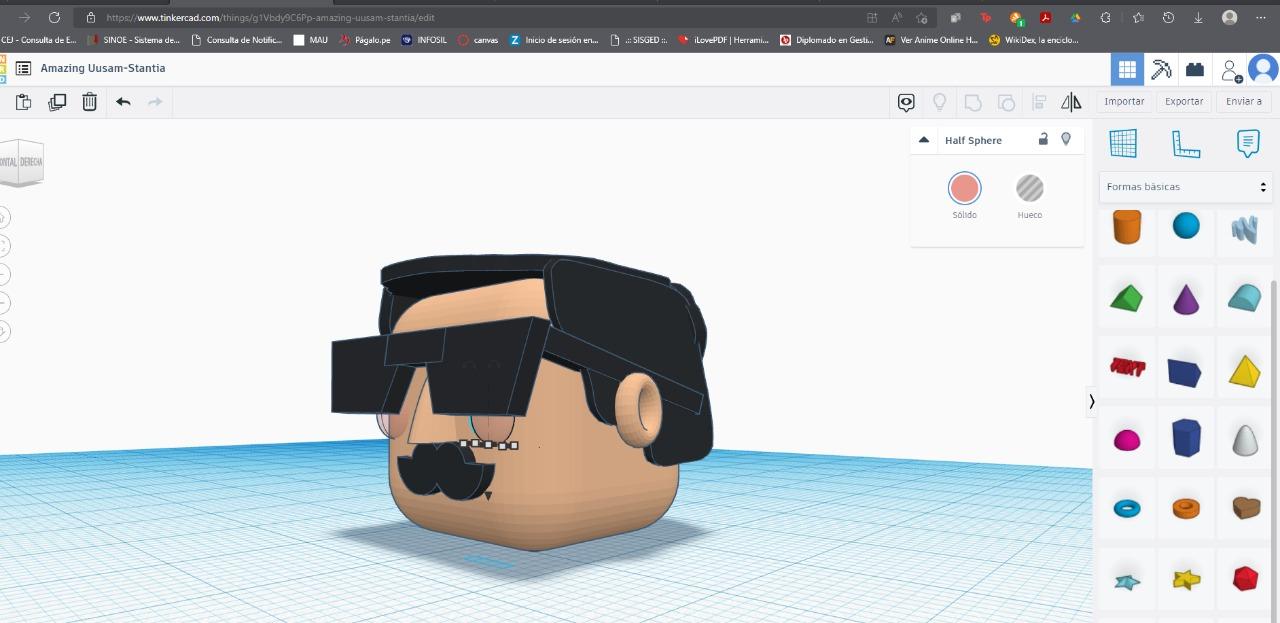This screenshot has width=1280, height=623.
Task: Toggle the show-all eye icon
Action: click(906, 102)
